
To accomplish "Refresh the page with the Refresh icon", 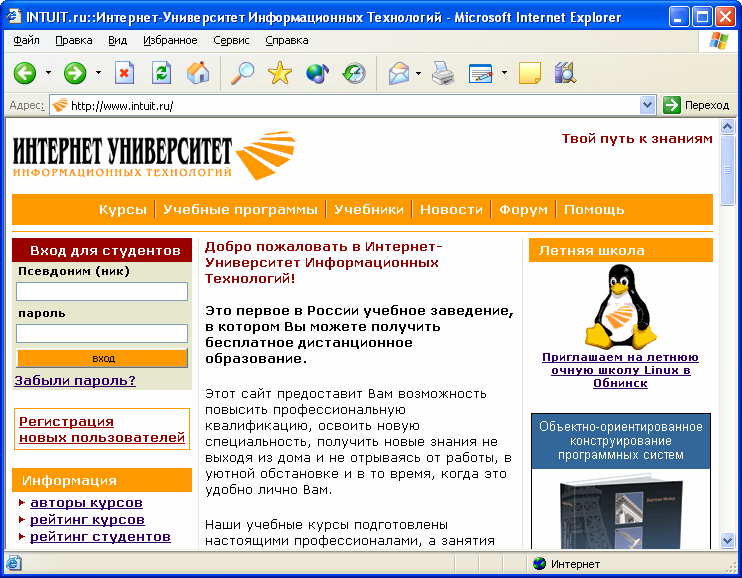I will [x=161, y=73].
